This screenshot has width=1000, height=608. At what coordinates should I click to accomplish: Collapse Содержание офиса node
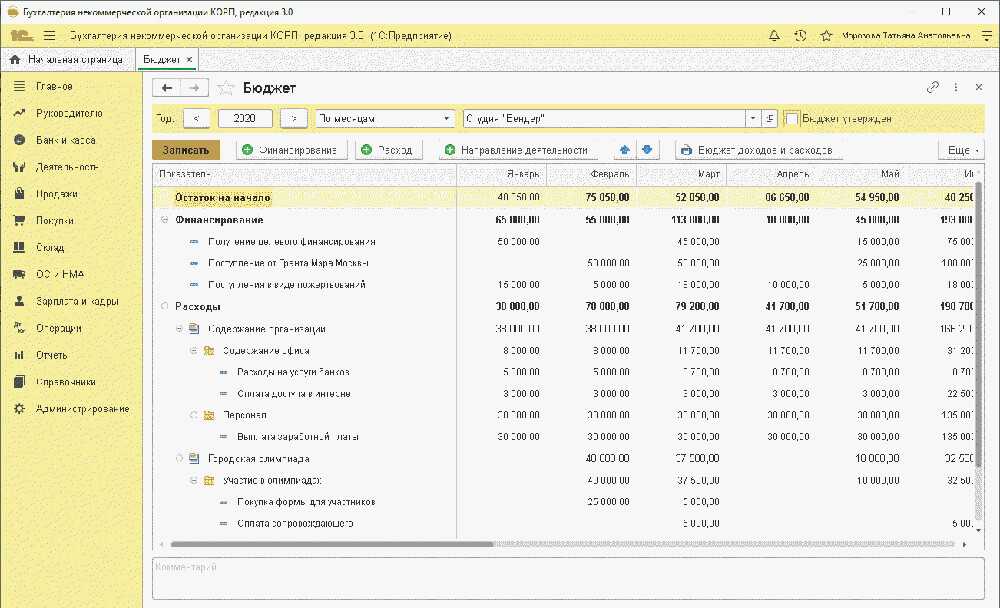(193, 350)
